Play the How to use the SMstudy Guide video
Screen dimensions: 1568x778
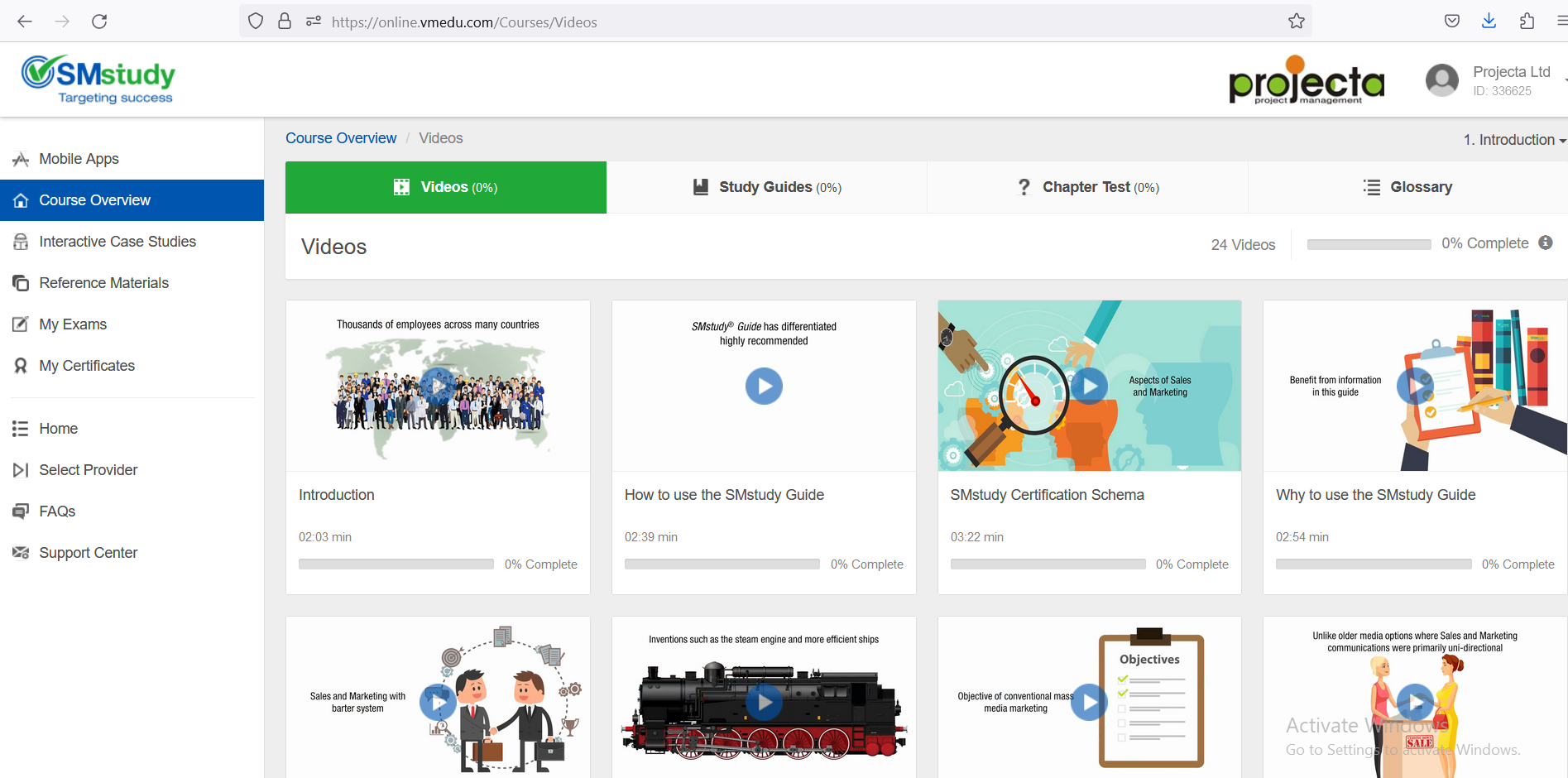(x=763, y=387)
